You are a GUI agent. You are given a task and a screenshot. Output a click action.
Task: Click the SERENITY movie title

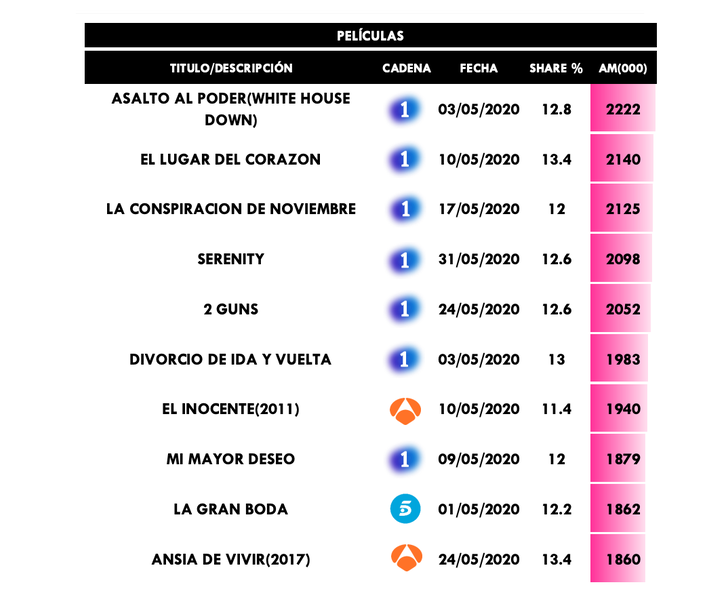pyautogui.click(x=231, y=259)
